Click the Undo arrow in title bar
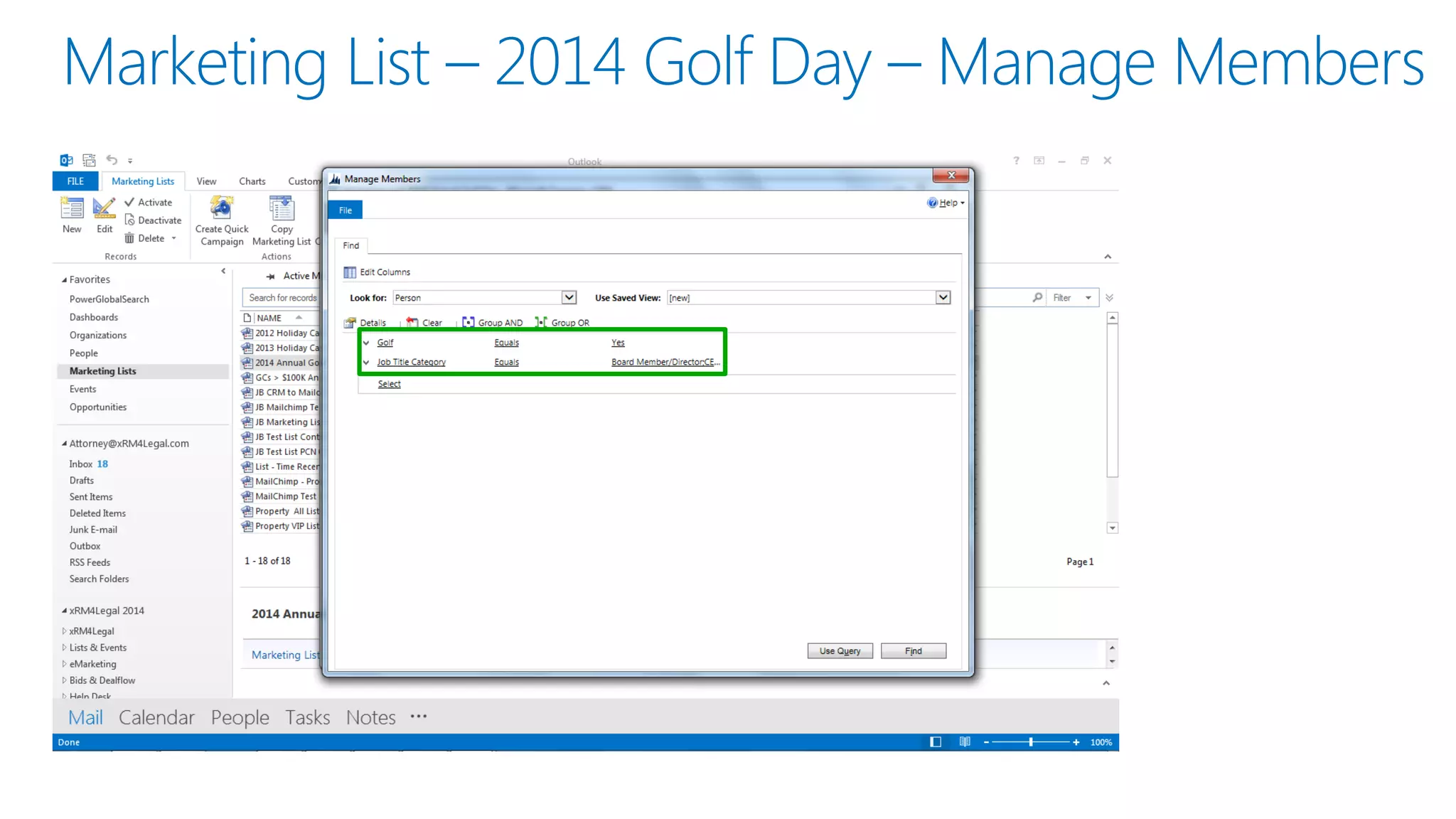 tap(112, 160)
